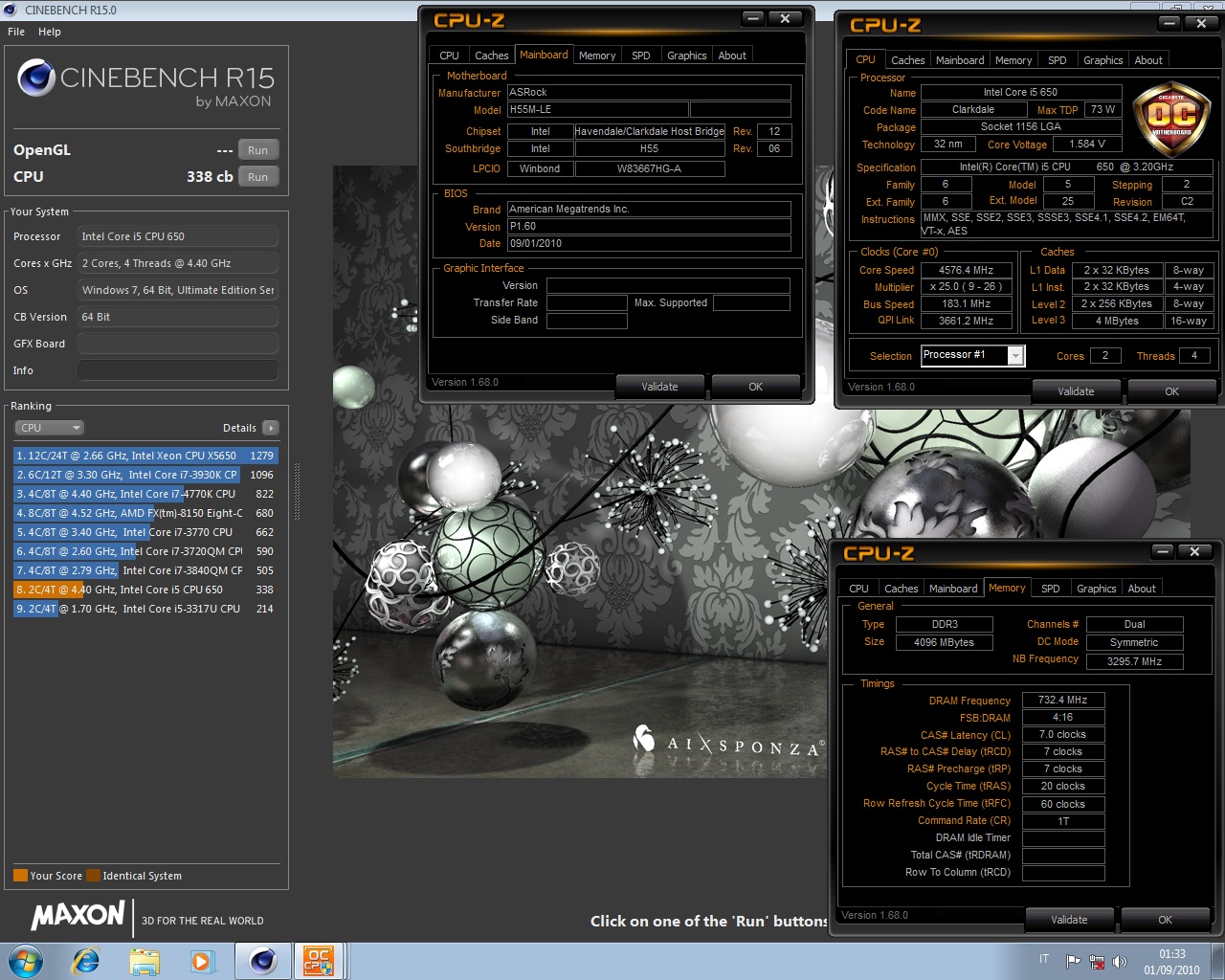Click the Details arrow button in Ranking
Viewport: 1225px width, 980px height.
click(271, 428)
